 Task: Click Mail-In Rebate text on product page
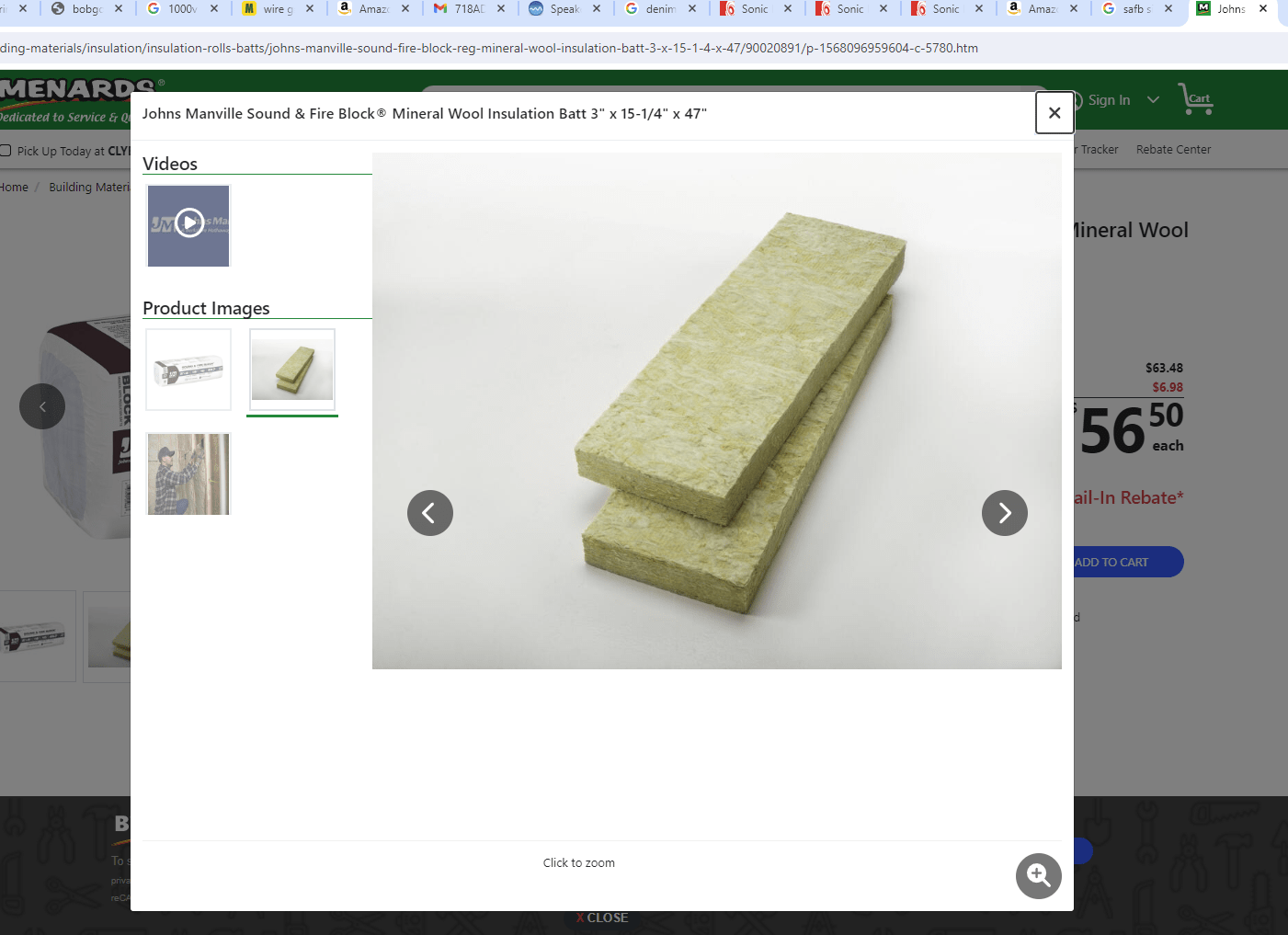1129,497
